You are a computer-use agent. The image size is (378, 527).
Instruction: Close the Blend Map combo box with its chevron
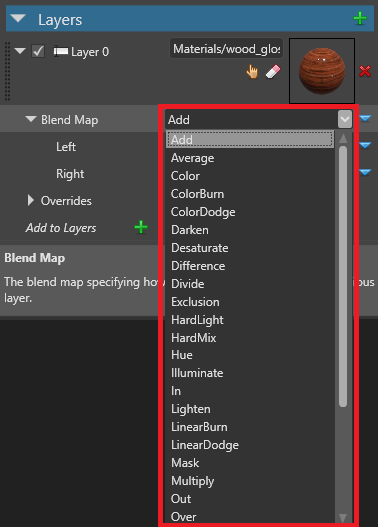tap(345, 119)
